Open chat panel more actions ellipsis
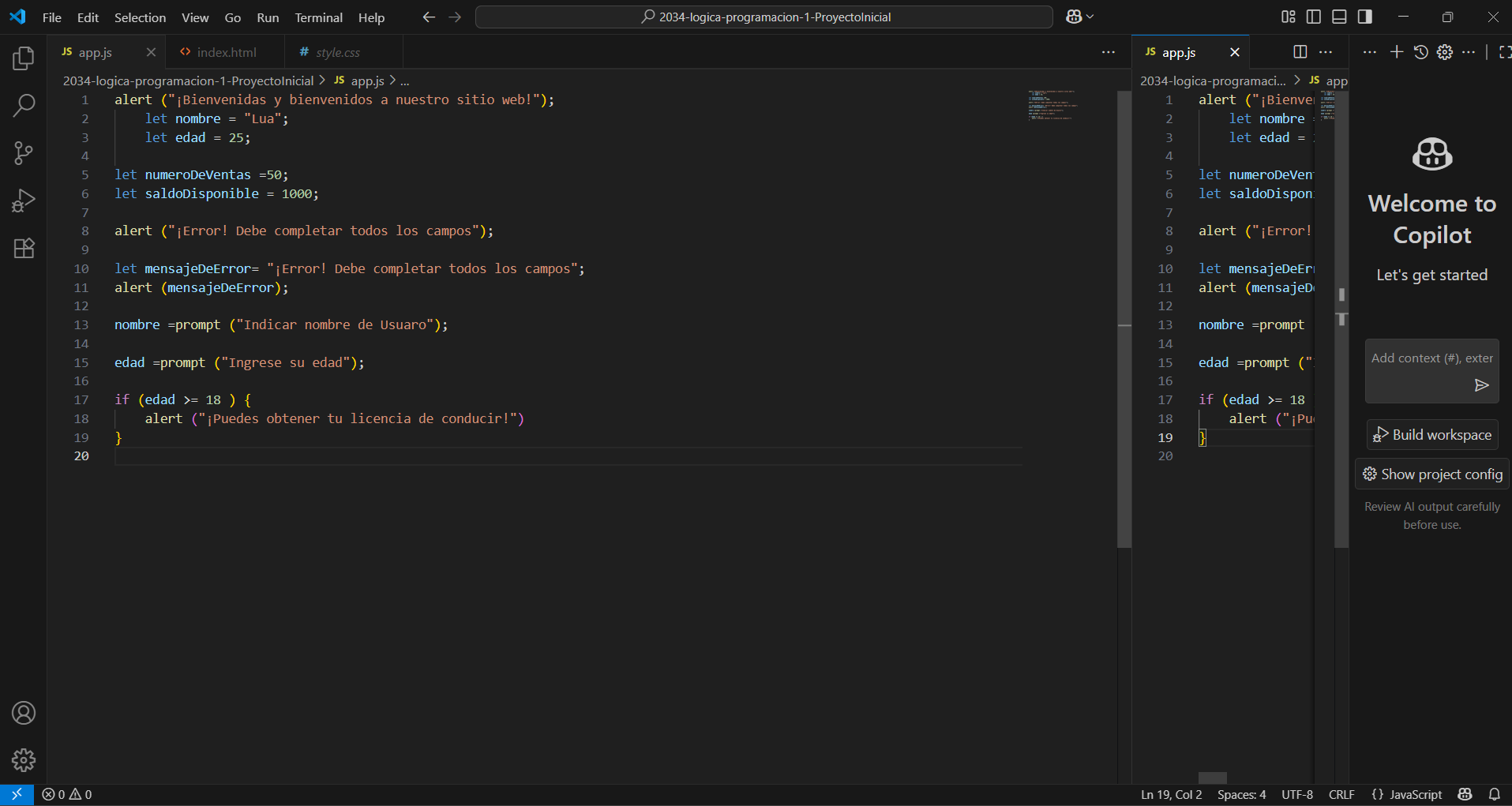The height and width of the screenshot is (806, 1512). (1468, 52)
